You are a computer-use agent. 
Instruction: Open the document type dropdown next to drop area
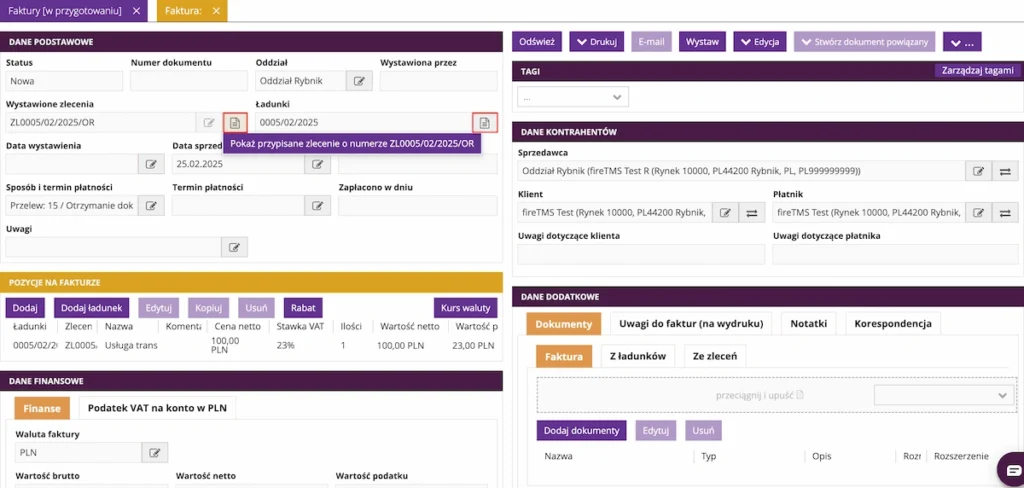click(x=944, y=395)
